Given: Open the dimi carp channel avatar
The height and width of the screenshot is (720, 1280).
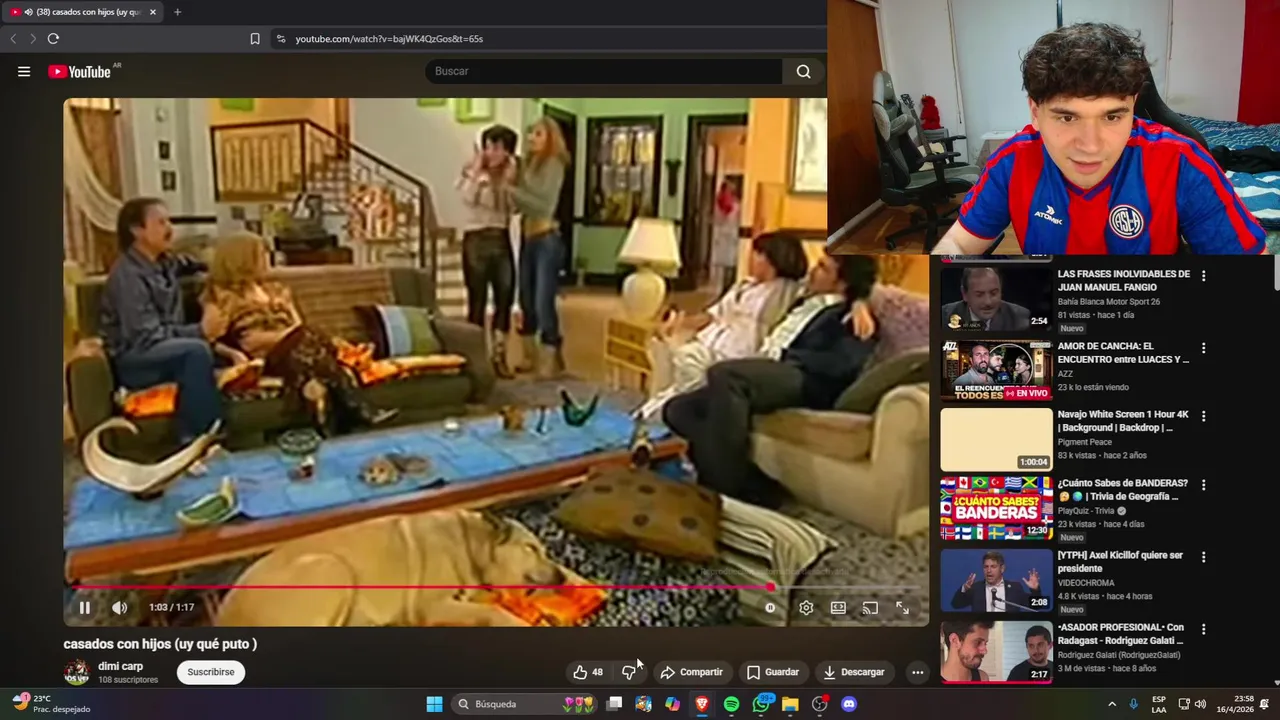Looking at the screenshot, I should point(76,672).
